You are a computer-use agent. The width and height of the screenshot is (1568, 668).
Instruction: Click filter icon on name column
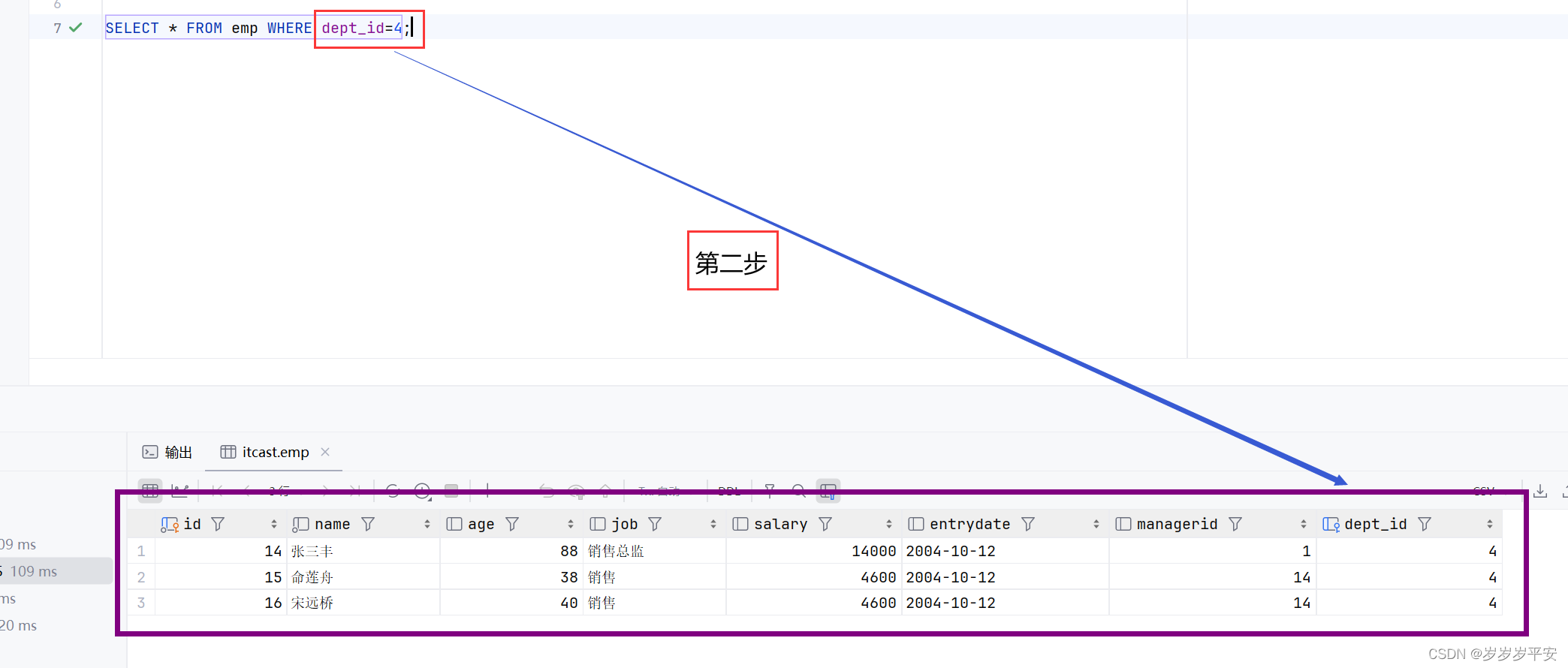[x=368, y=524]
